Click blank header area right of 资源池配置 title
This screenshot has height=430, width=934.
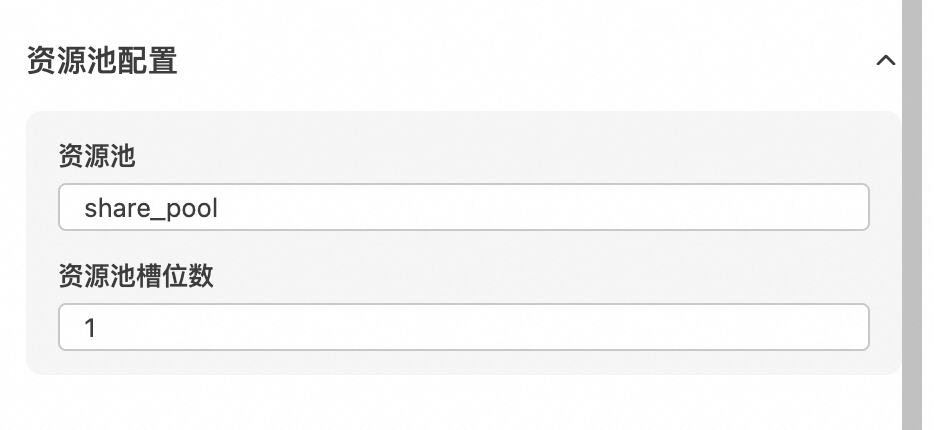500,61
